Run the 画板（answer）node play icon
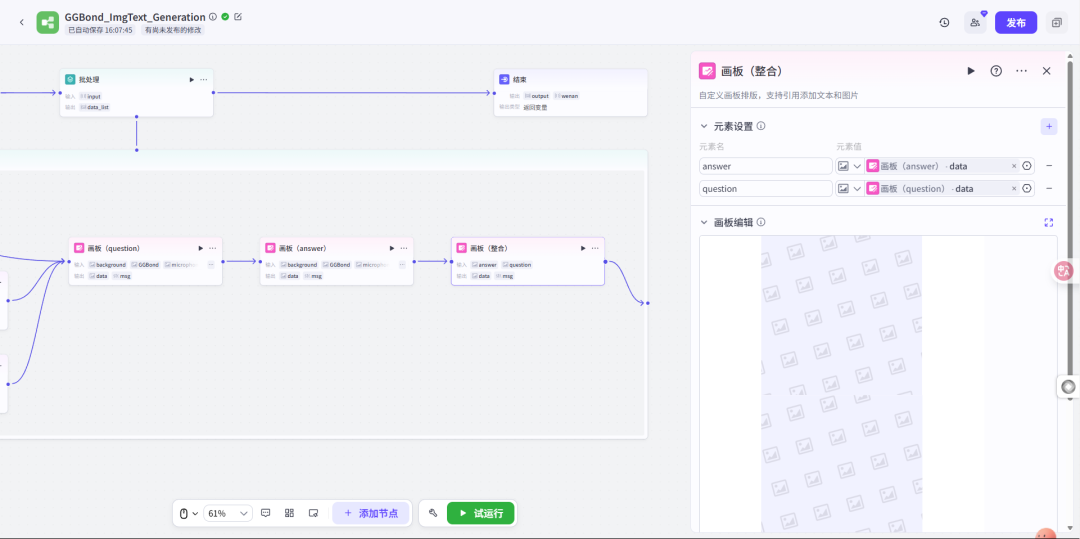The height and width of the screenshot is (539, 1080). point(392,249)
